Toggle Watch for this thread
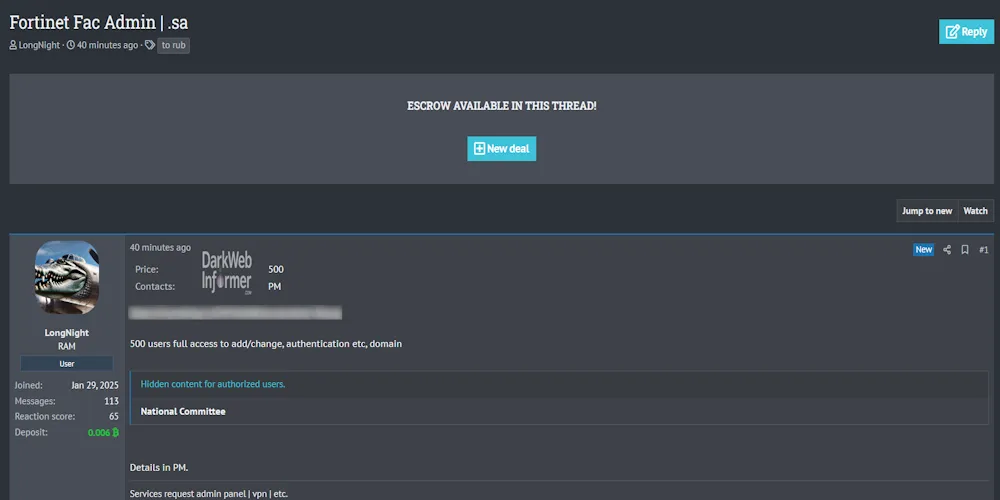The image size is (1000, 500). [975, 211]
